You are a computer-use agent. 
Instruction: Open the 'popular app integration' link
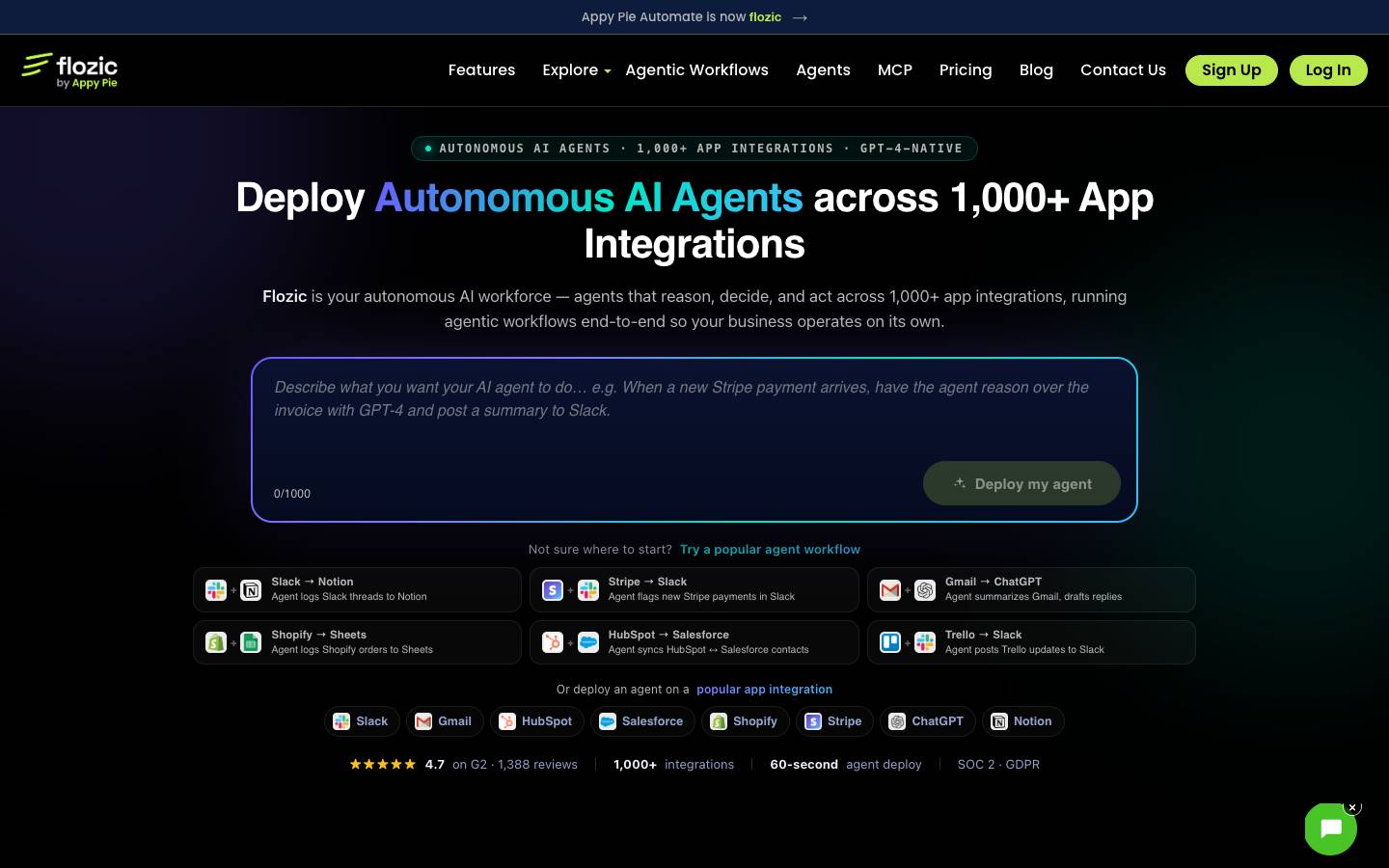(764, 690)
